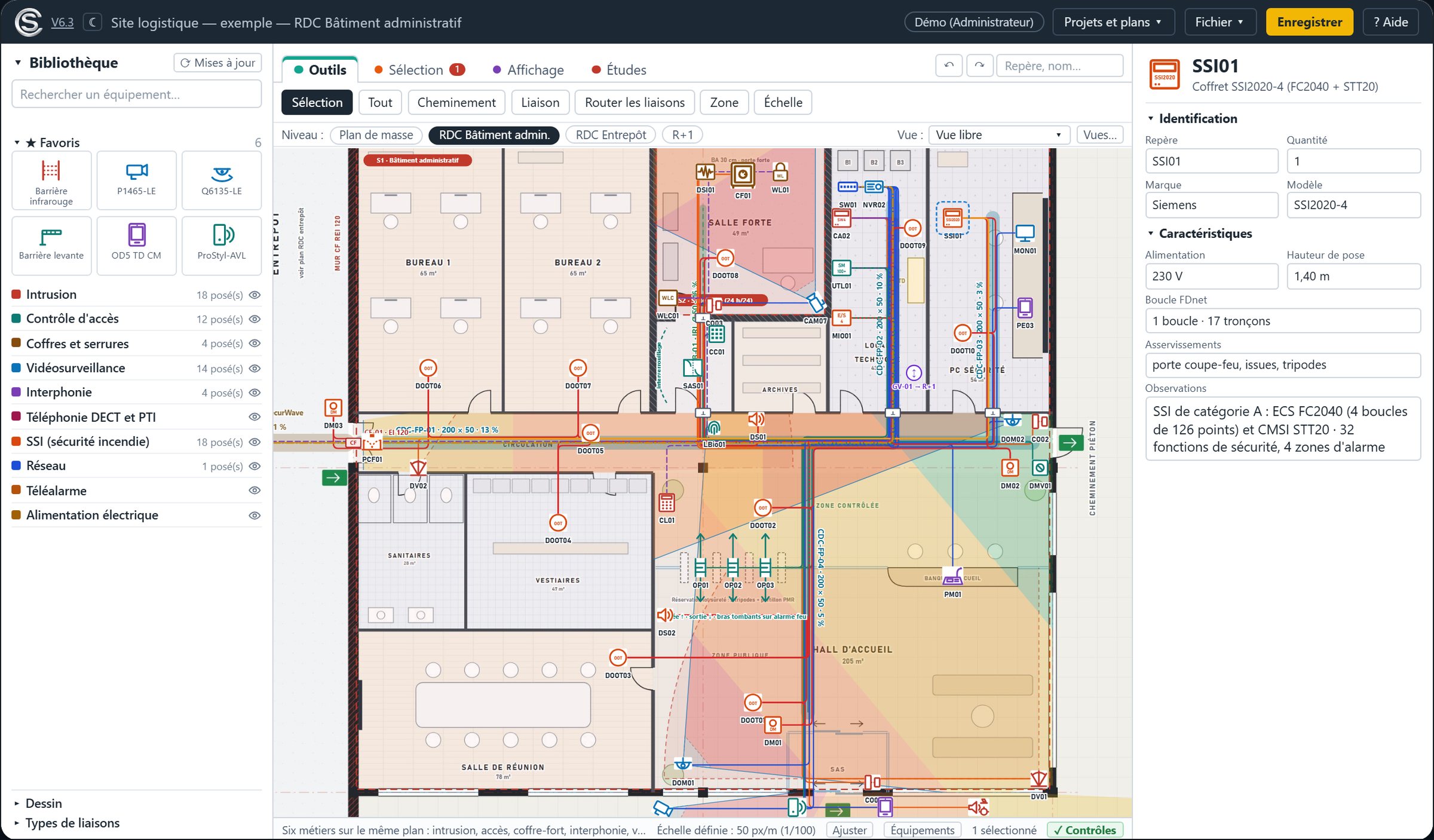Image resolution: width=1434 pixels, height=840 pixels.
Task: Click the Réseau blue color swatch
Action: (17, 465)
